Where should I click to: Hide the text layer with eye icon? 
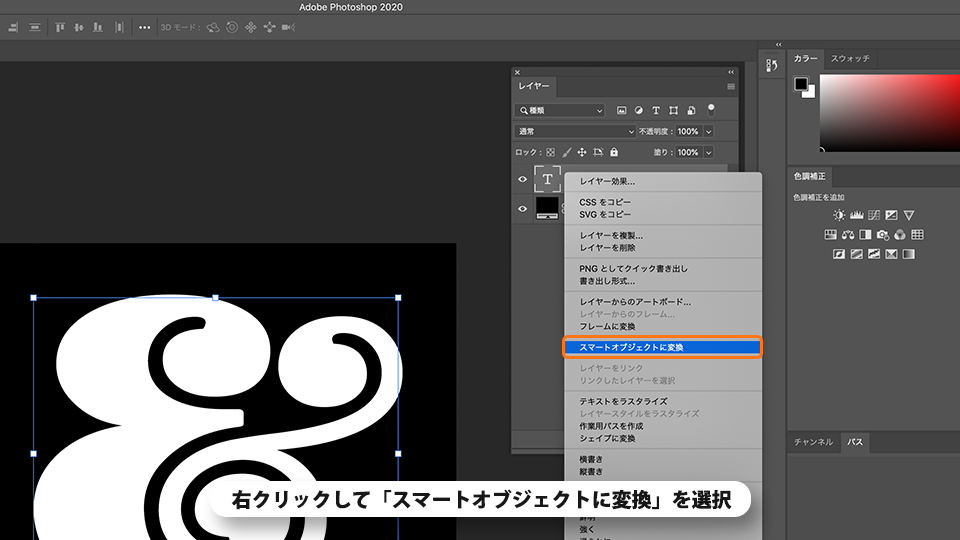pos(522,179)
